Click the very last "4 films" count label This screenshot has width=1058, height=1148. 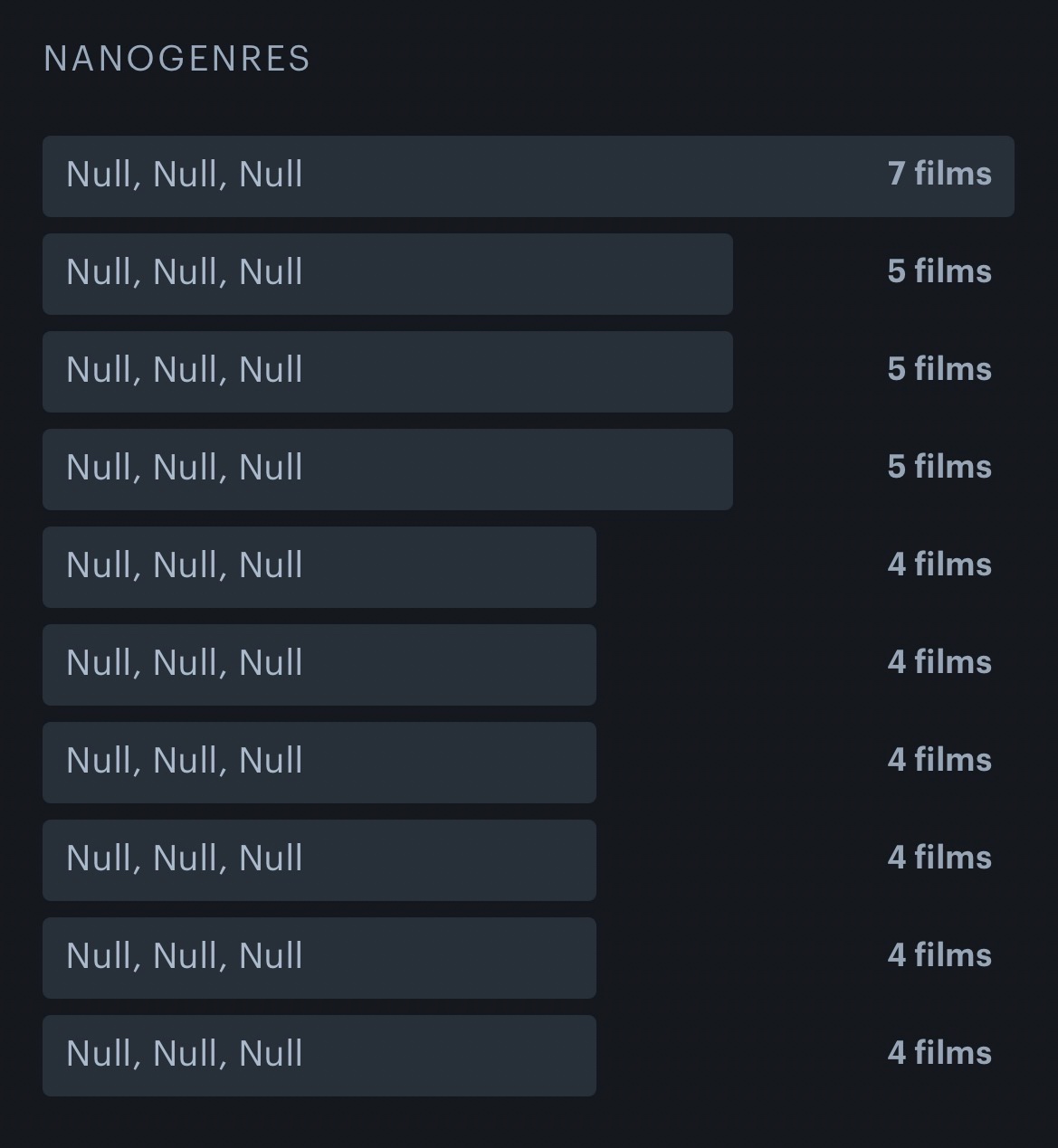[939, 1053]
